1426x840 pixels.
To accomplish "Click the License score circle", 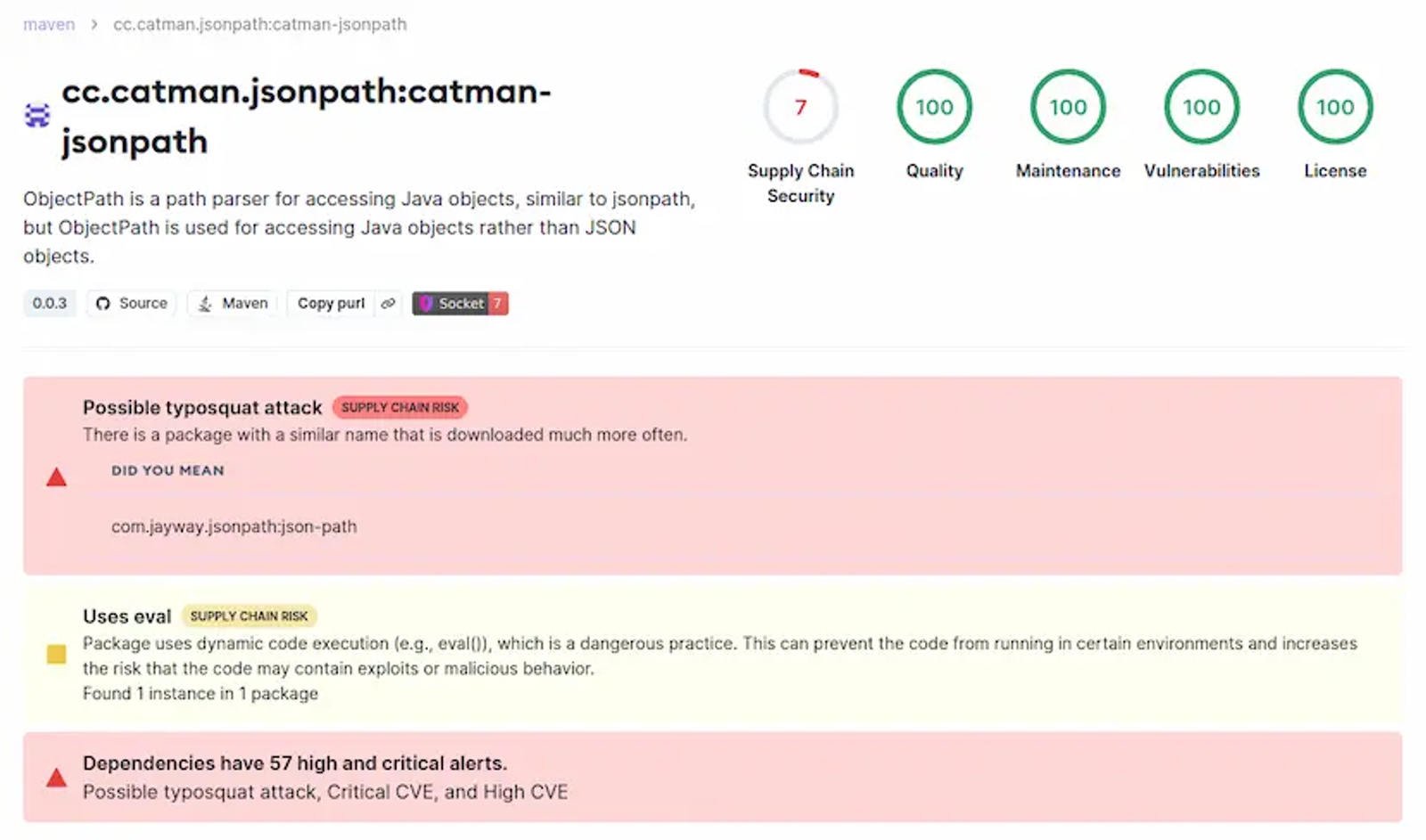I will [x=1335, y=107].
